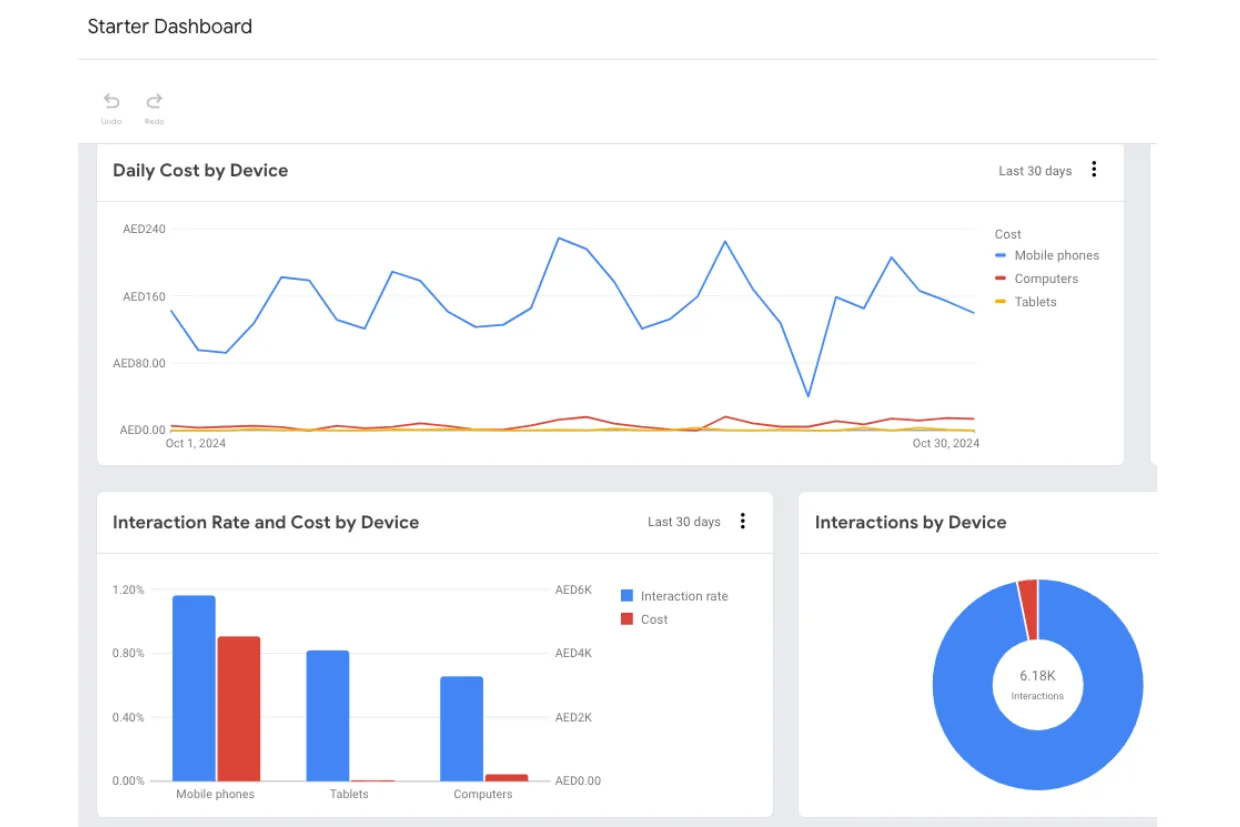Click the Interaction rate legend label
Image resolution: width=1240 pixels, height=827 pixels.
[x=684, y=596]
